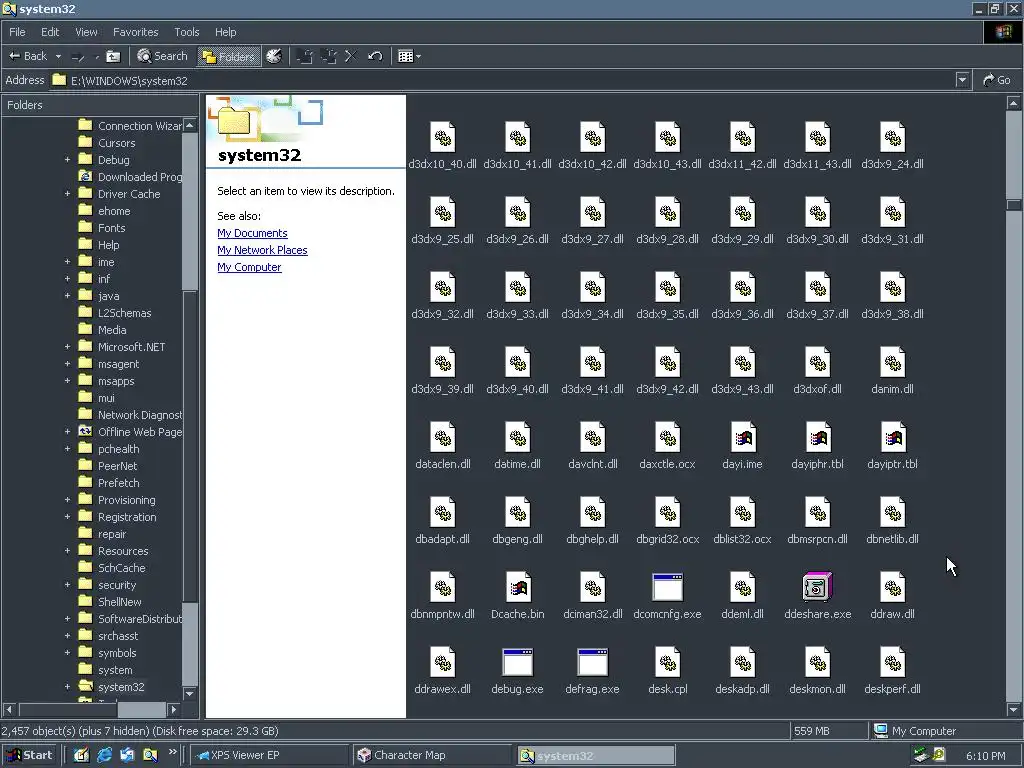Screen dimensions: 1024x768
Task: Expand the security folder node
Action: pos(67,584)
